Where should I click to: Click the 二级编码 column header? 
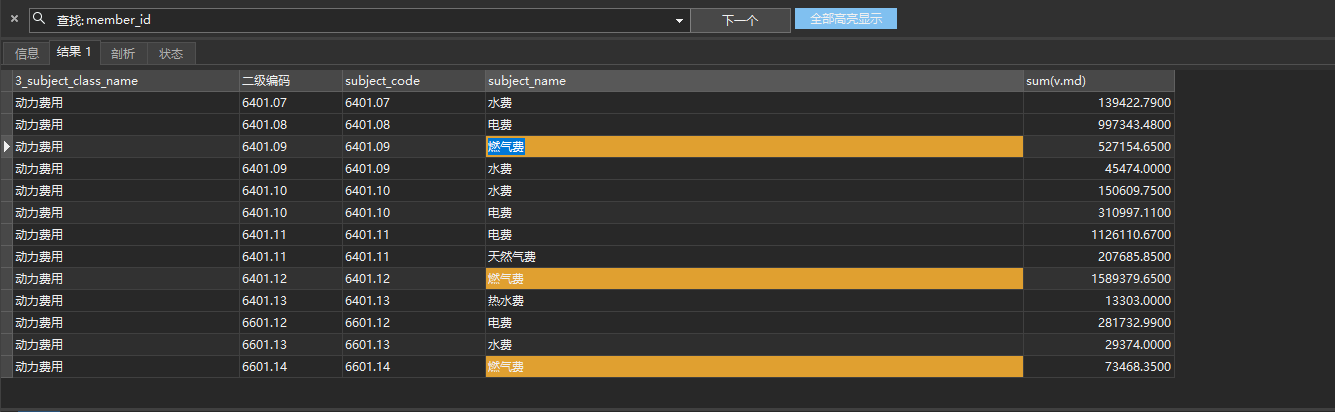pyautogui.click(x=290, y=81)
